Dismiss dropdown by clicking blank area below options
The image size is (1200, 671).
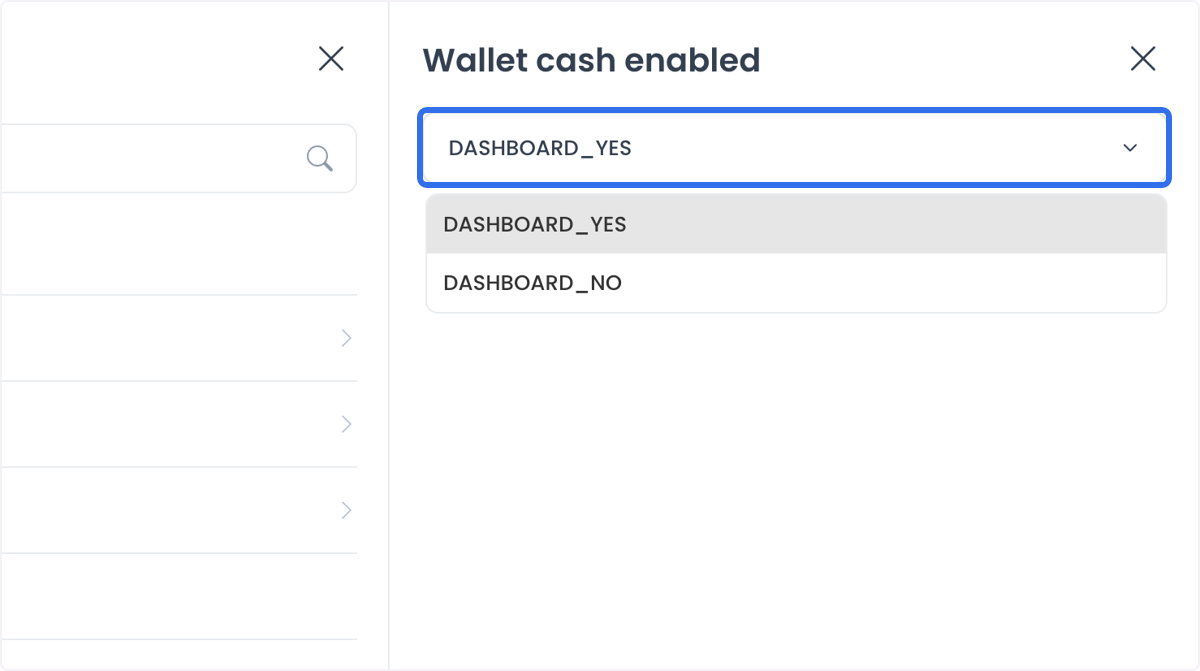click(x=796, y=480)
